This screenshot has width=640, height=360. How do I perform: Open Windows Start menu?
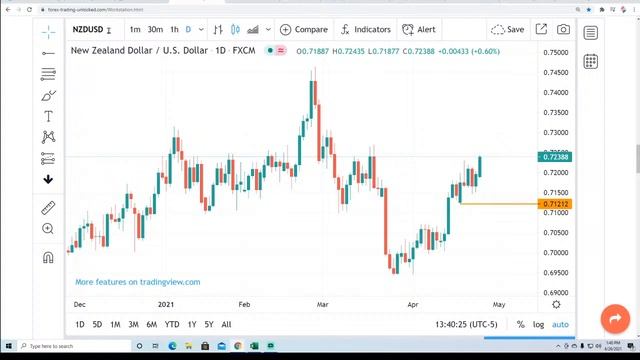[x=9, y=346]
